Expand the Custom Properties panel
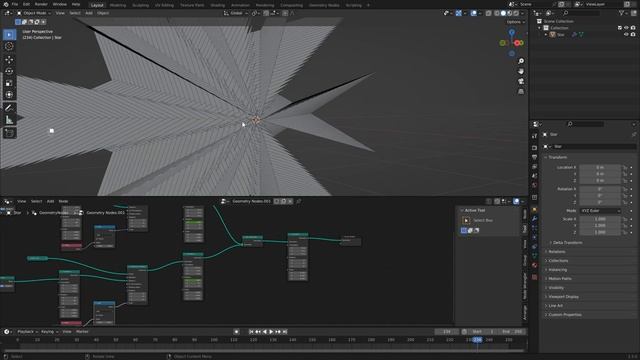The image size is (640, 360). click(x=564, y=315)
